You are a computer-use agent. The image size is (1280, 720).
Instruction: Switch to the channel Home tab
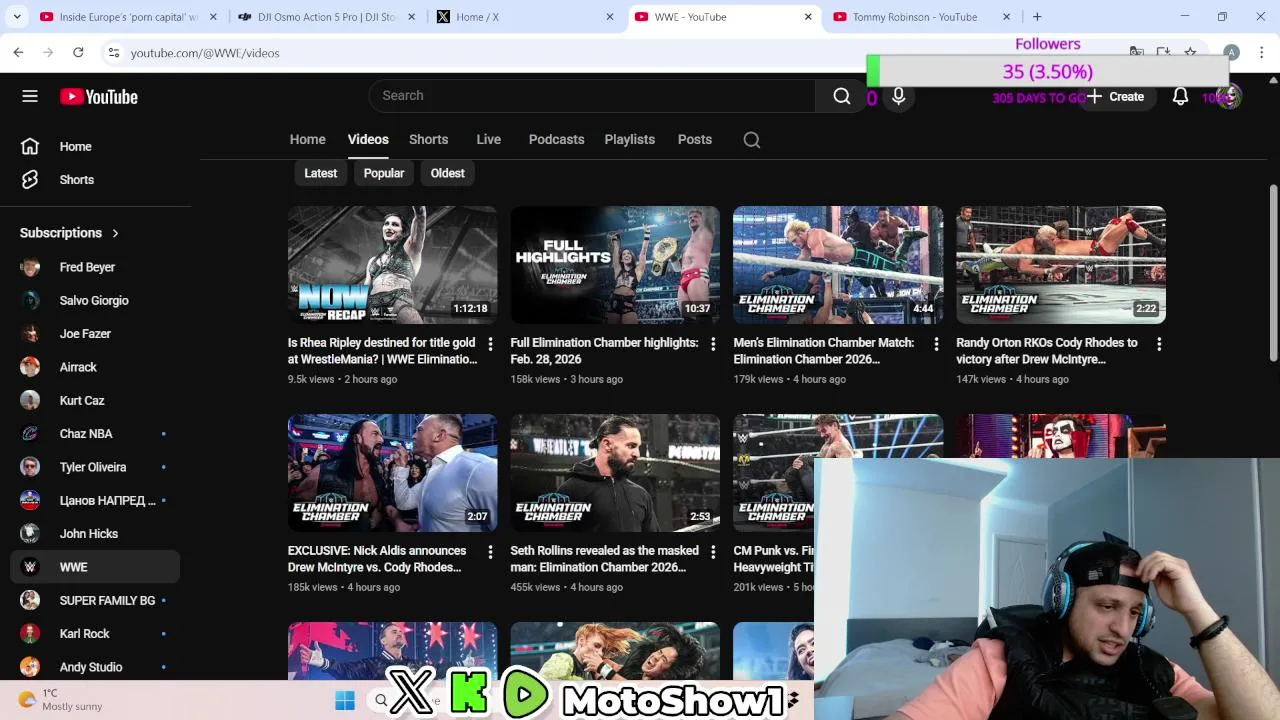(x=307, y=139)
